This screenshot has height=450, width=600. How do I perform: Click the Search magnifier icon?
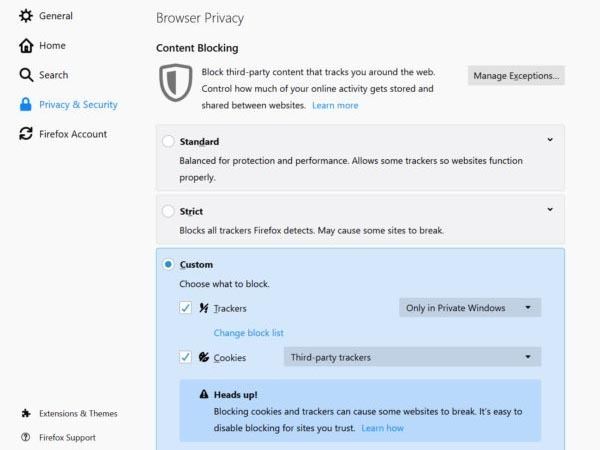[26, 75]
